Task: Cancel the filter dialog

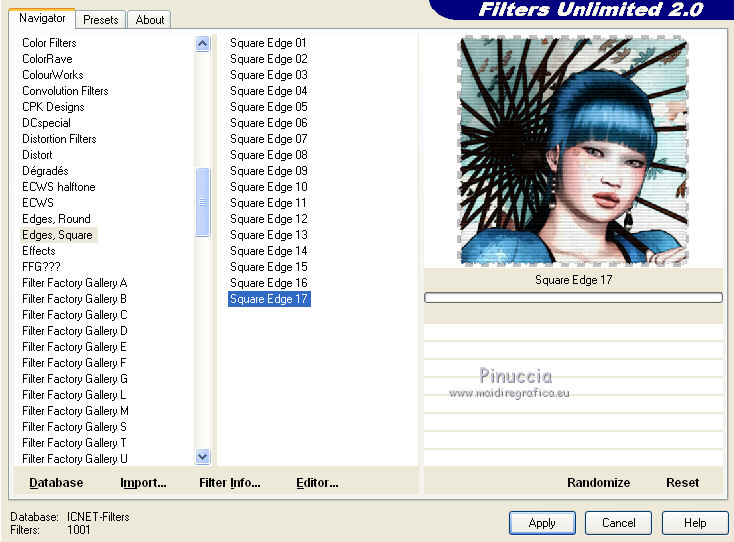Action: [x=618, y=523]
